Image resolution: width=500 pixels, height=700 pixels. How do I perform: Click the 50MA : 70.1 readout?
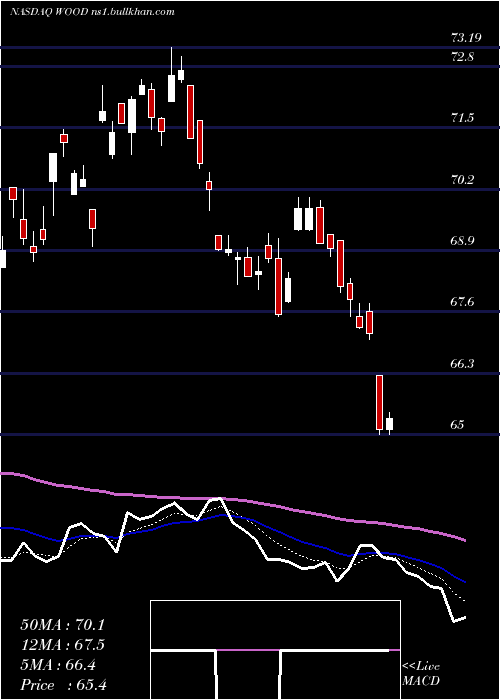(x=62, y=625)
